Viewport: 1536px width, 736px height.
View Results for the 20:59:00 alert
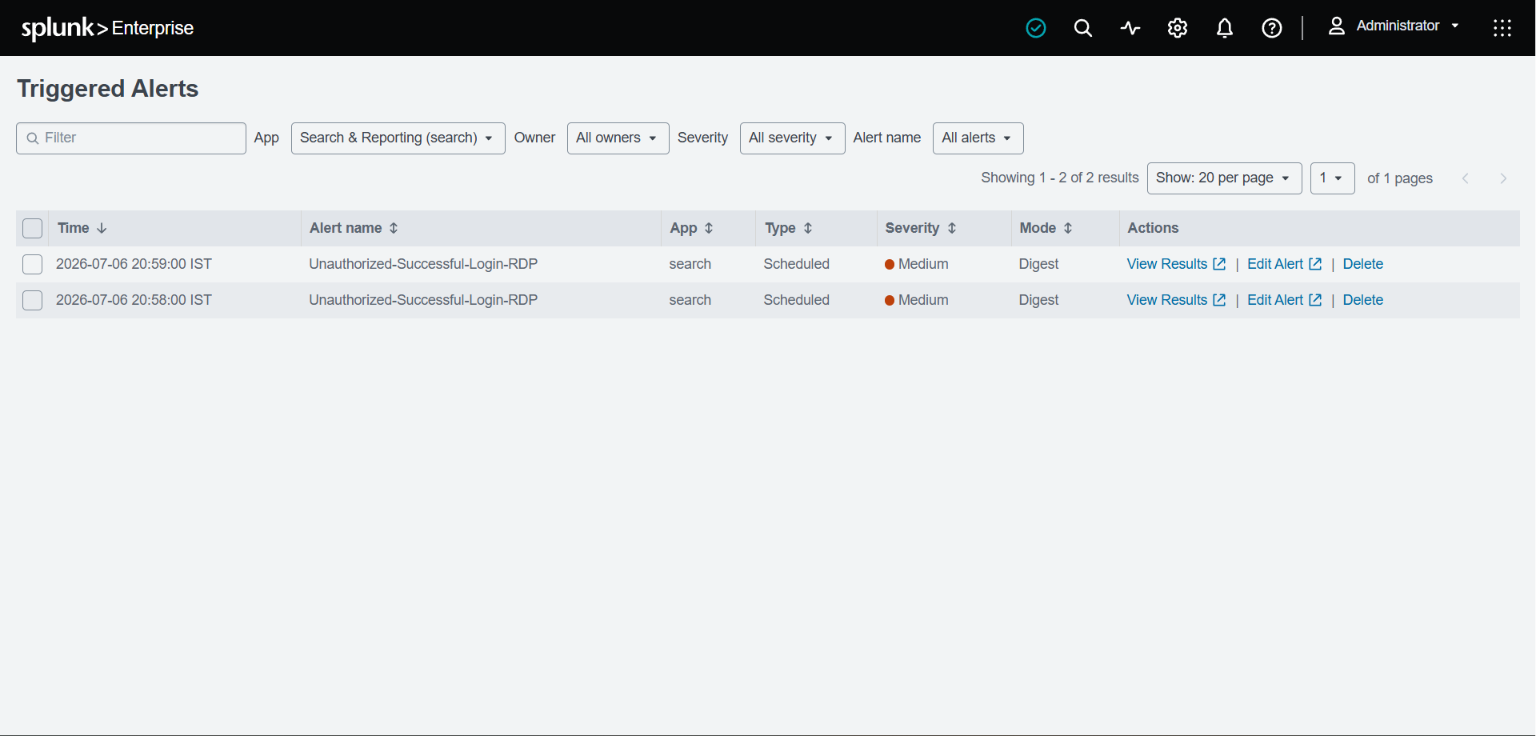pos(1176,264)
